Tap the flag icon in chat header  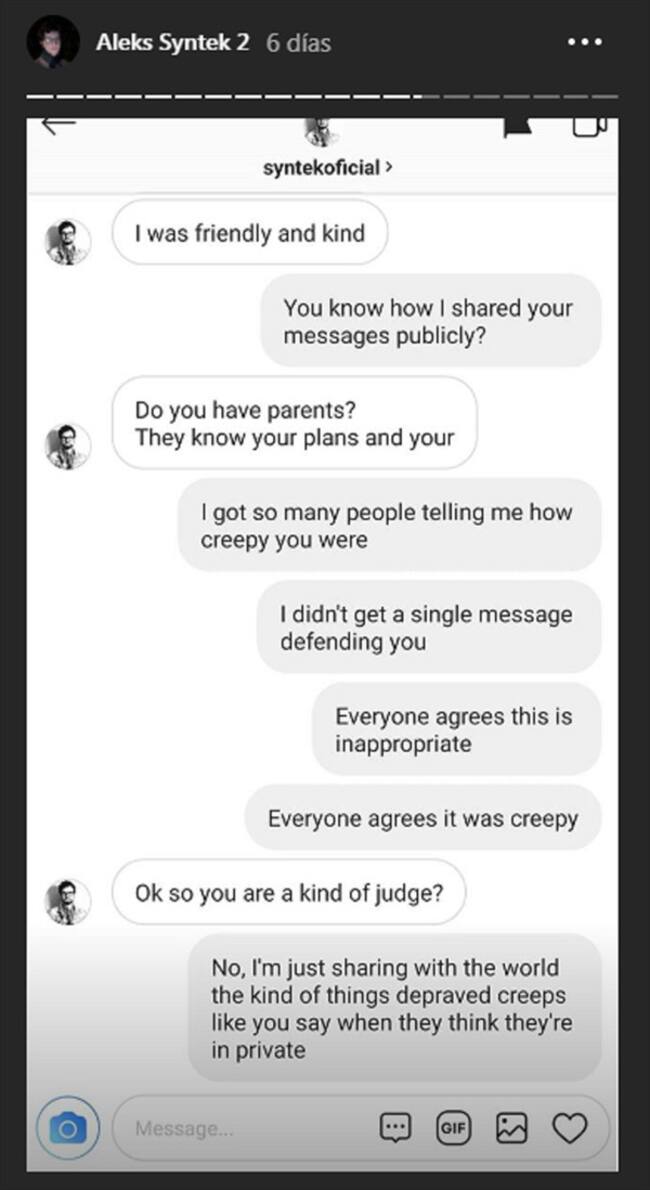[516, 126]
